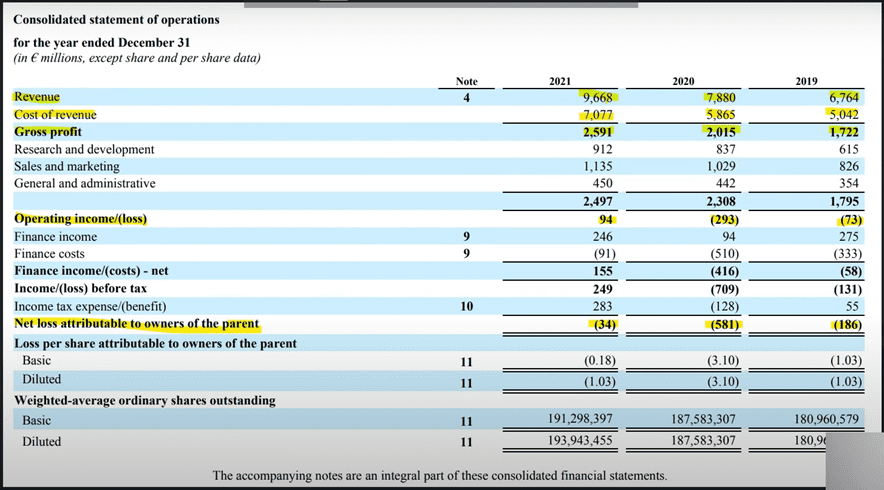
Task: Click the Consolidated statement of operations title
Action: tap(116, 20)
